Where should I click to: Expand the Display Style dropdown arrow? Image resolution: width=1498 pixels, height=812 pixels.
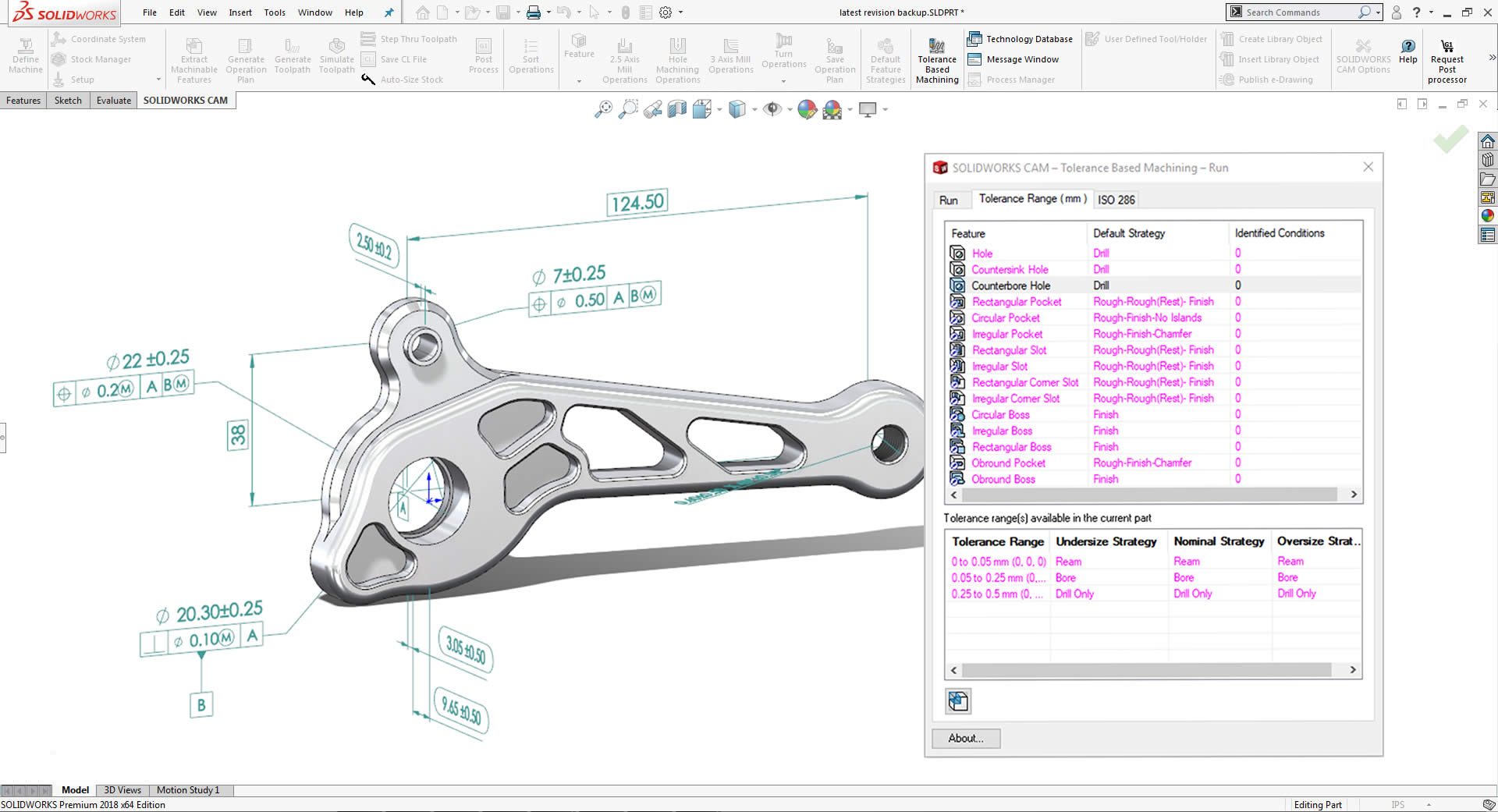(x=754, y=110)
